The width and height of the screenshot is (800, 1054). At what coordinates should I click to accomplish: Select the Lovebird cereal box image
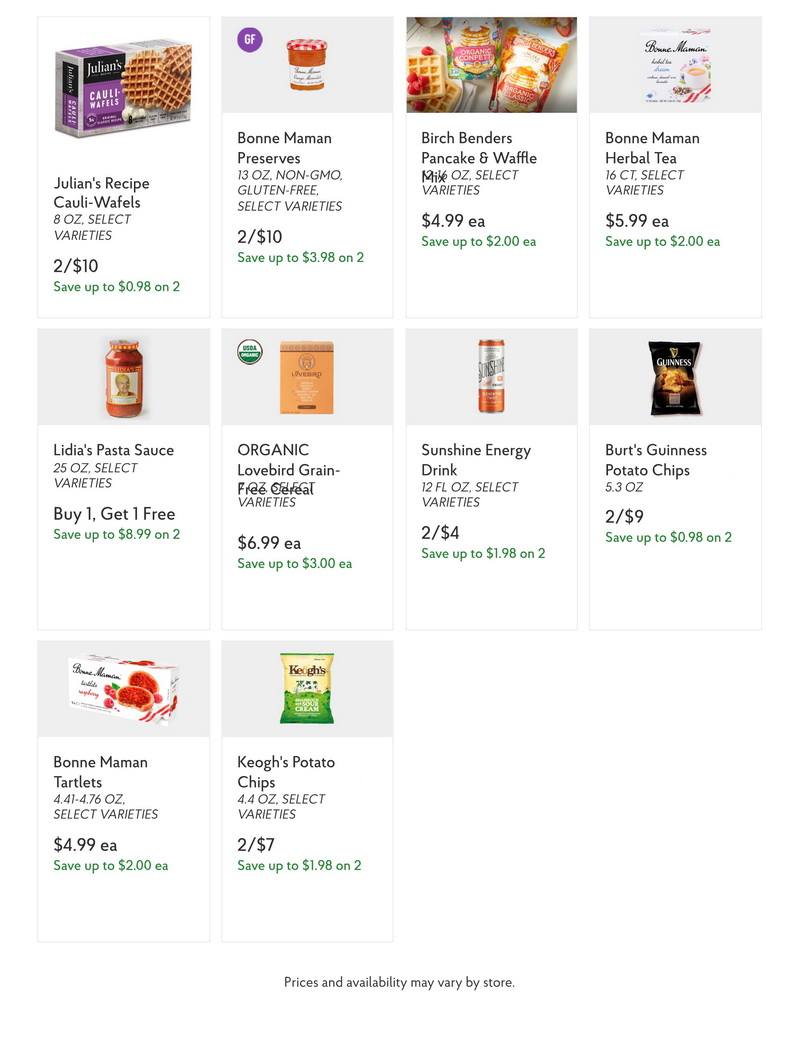(x=307, y=377)
